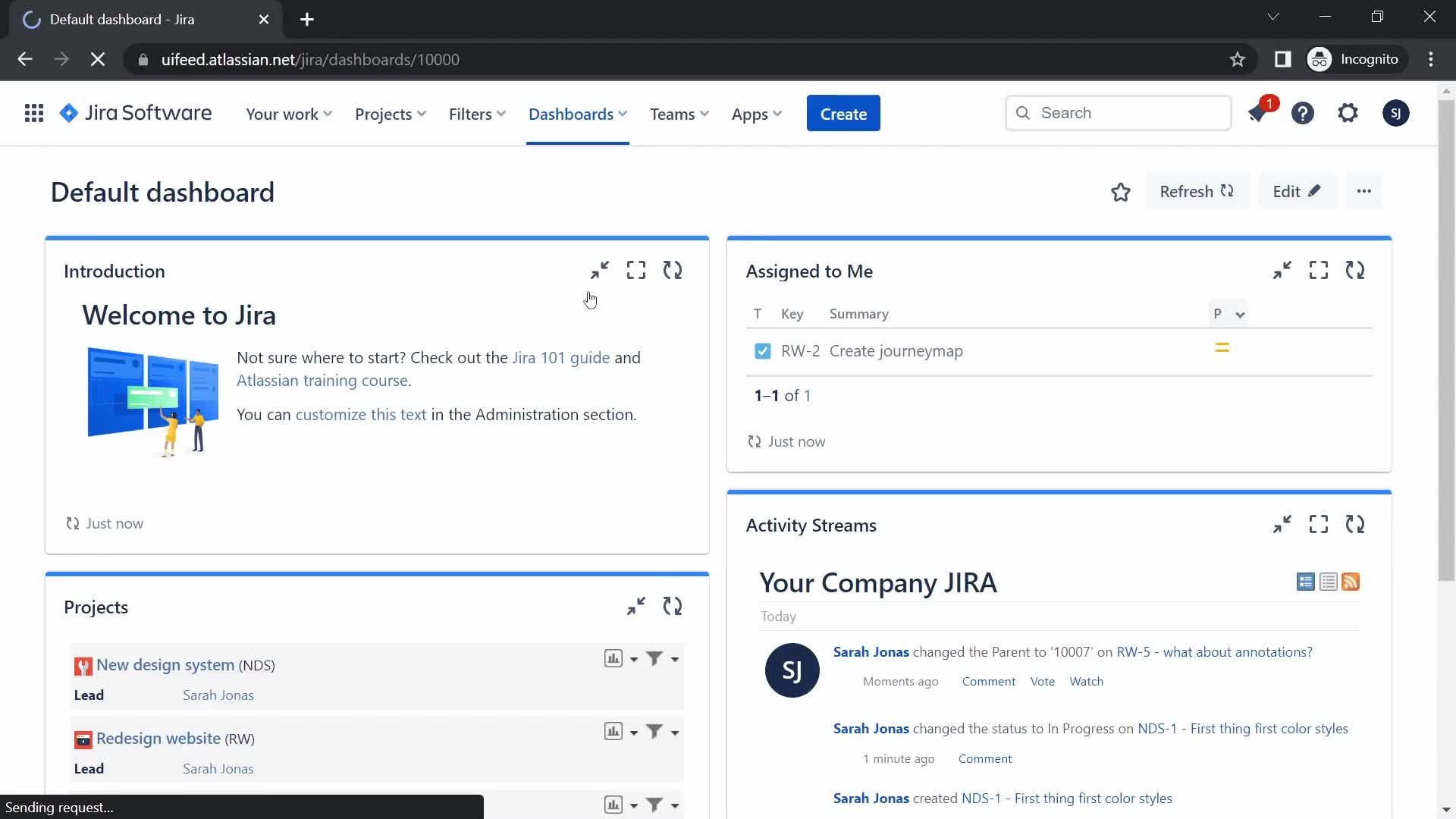Image resolution: width=1456 pixels, height=819 pixels.
Task: Expand the filter dropdown for New design system
Action: coord(675,659)
